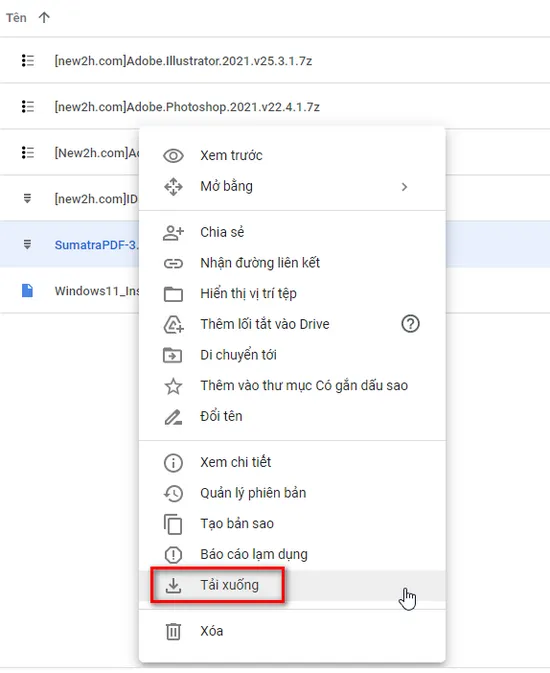
Task: Click the Drive shortcut icon with plus
Action: [173, 324]
